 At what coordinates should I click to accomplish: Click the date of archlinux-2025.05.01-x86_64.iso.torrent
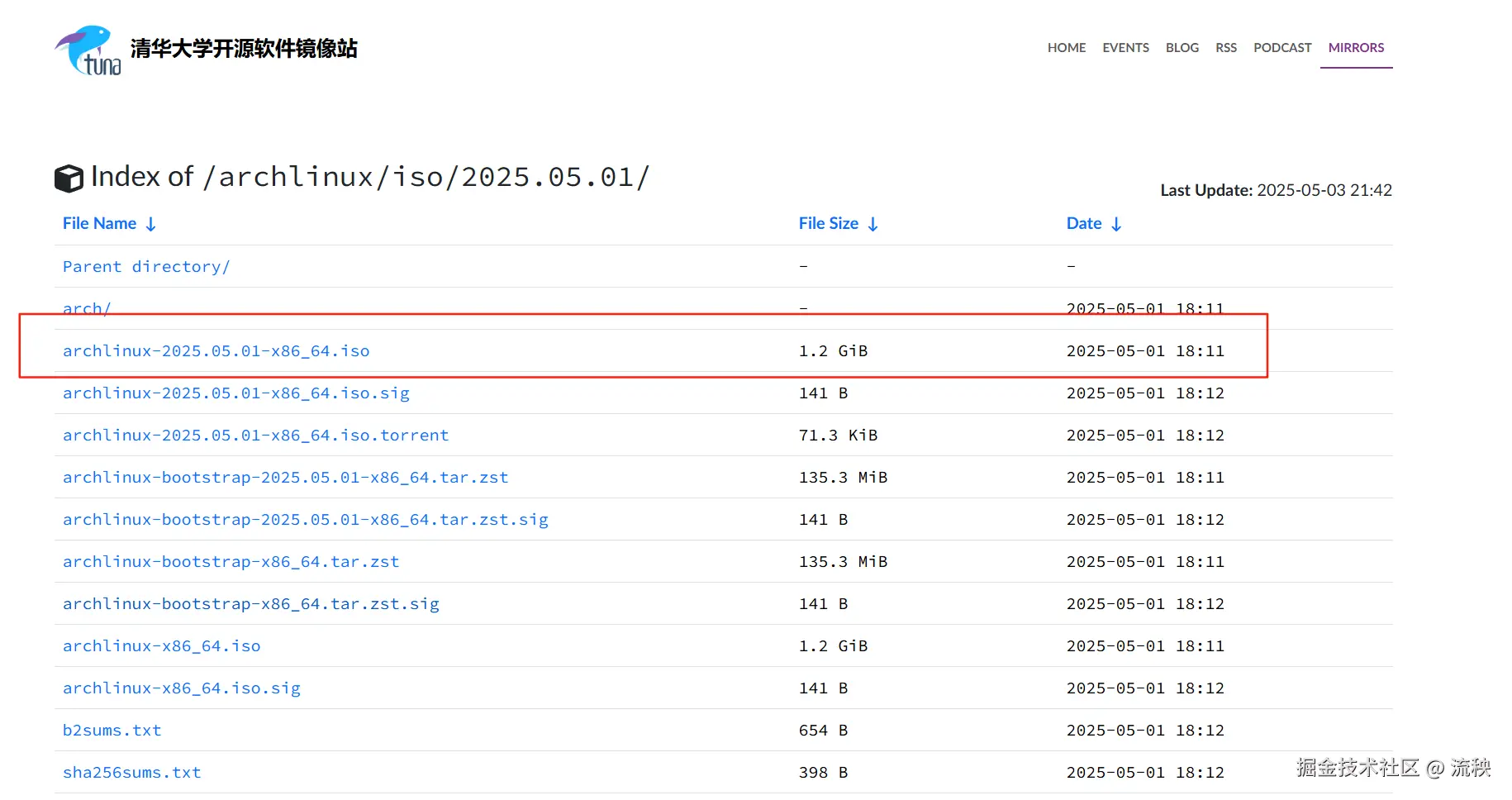[1145, 435]
